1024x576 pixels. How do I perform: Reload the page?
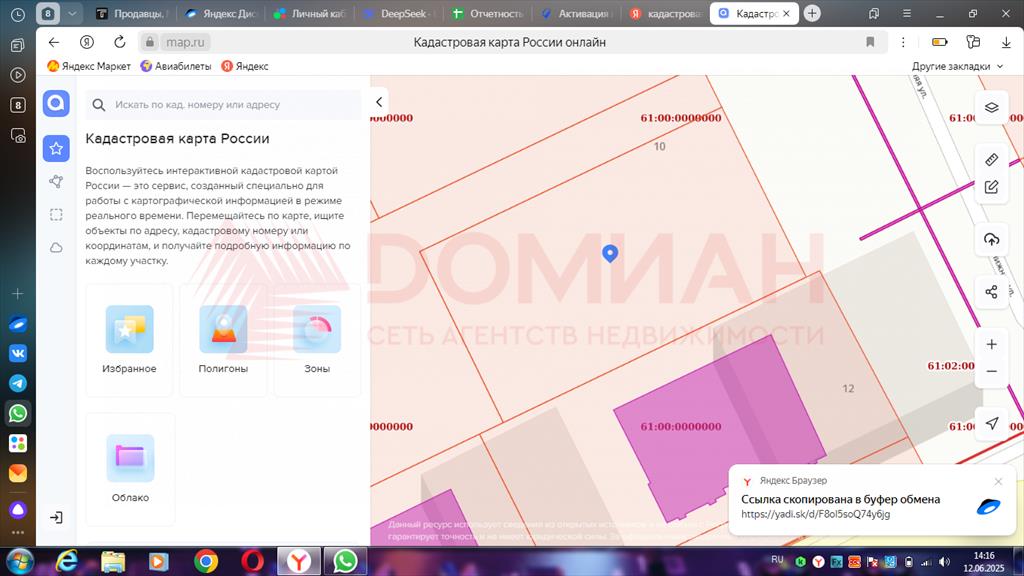tap(120, 42)
